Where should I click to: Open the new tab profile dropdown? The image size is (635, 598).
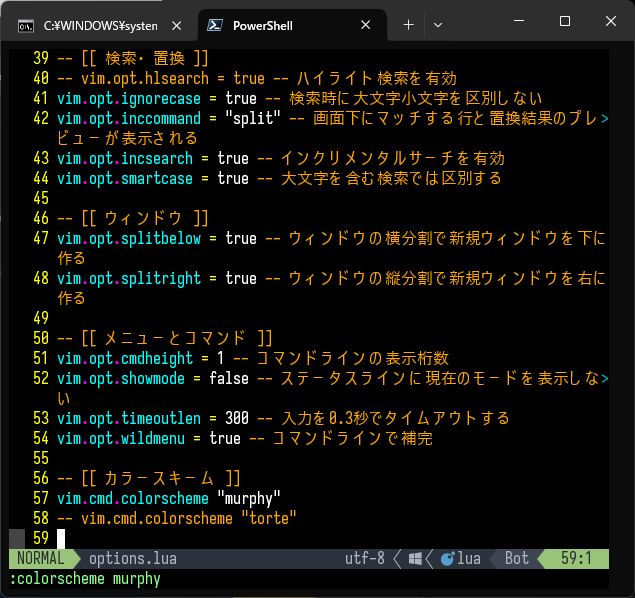point(437,24)
